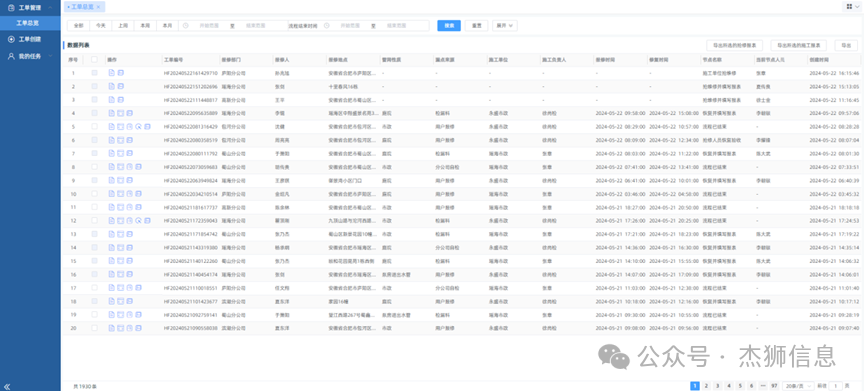The image size is (864, 391).
Task: Check the checkbox for row 17
Action: (94, 287)
